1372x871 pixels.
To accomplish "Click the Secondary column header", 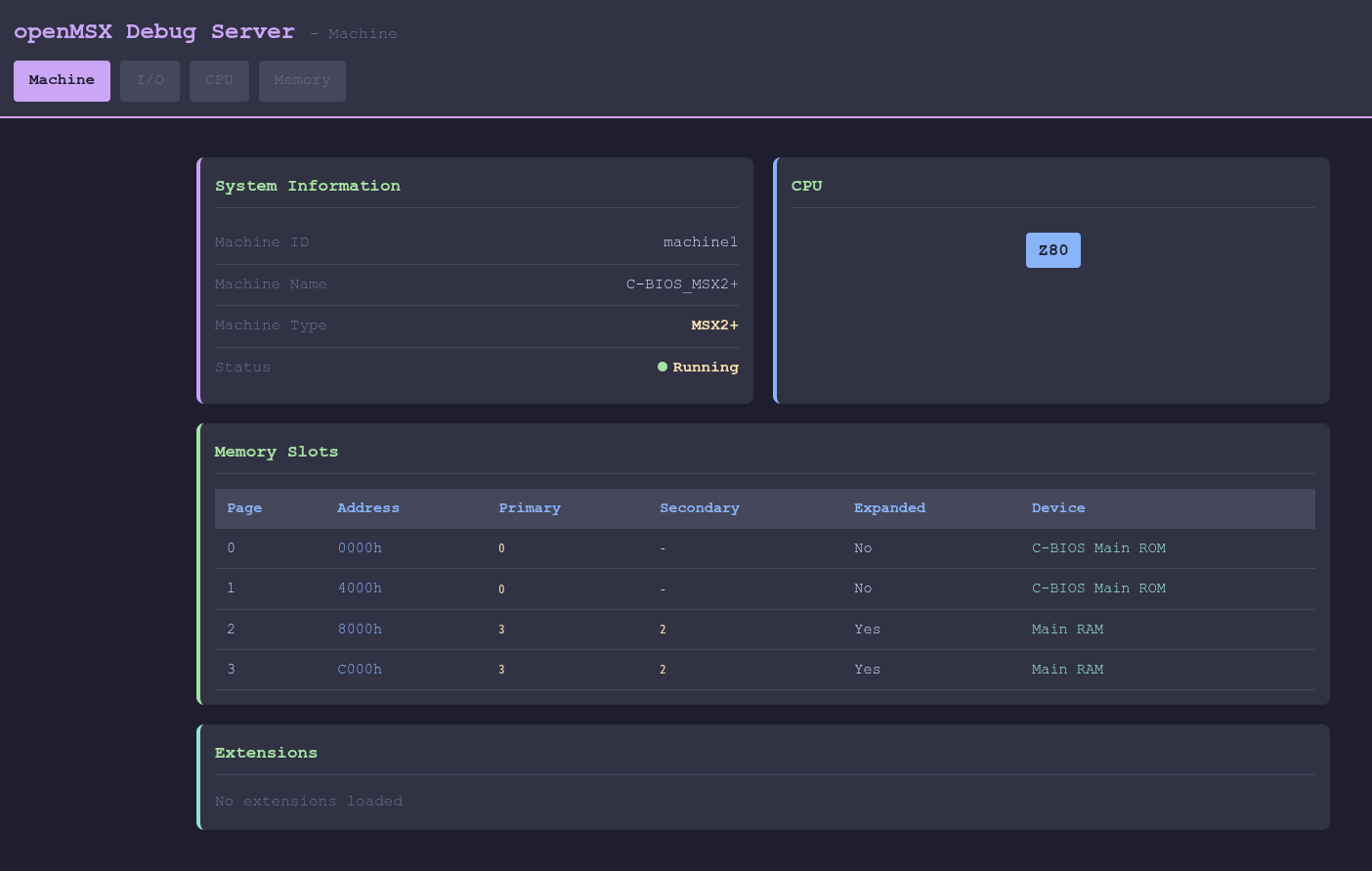I will pyautogui.click(x=699, y=508).
